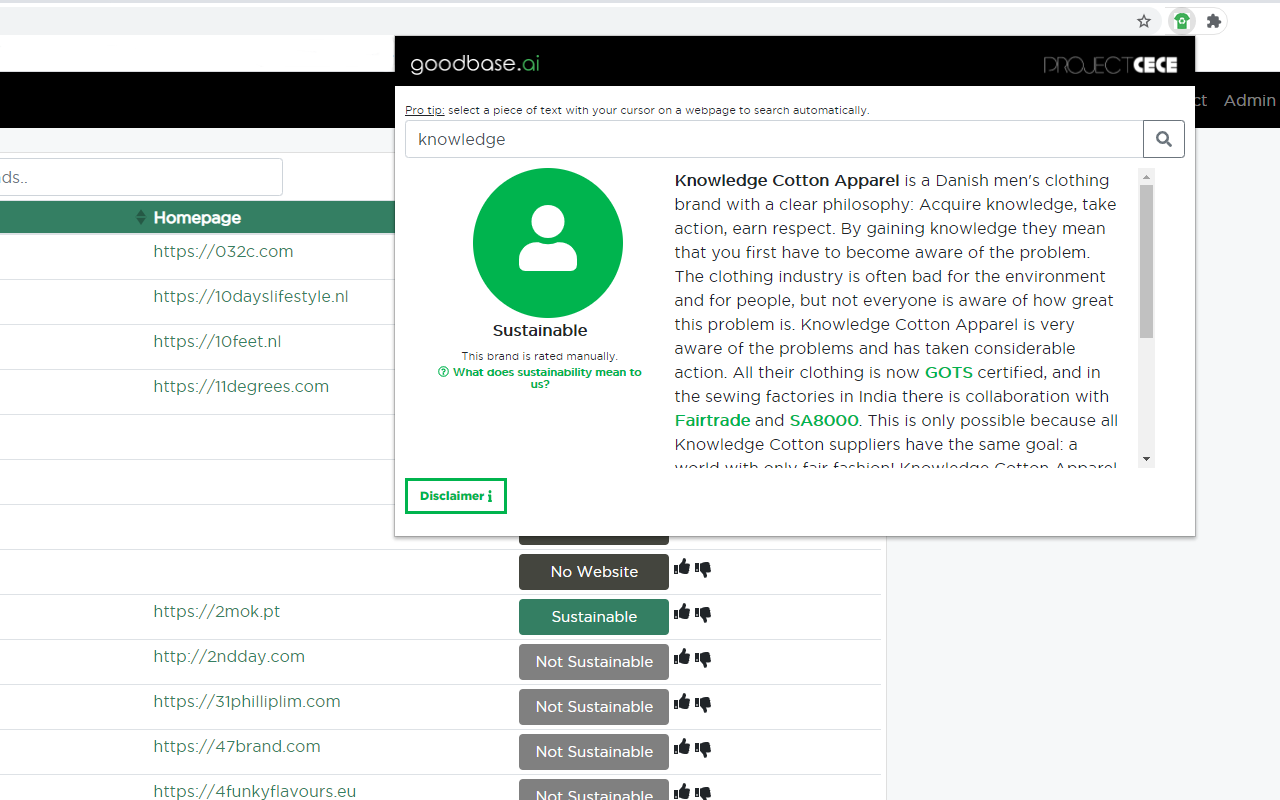This screenshot has height=800, width=1280.
Task: Open https://032c.com link
Action: 223,251
